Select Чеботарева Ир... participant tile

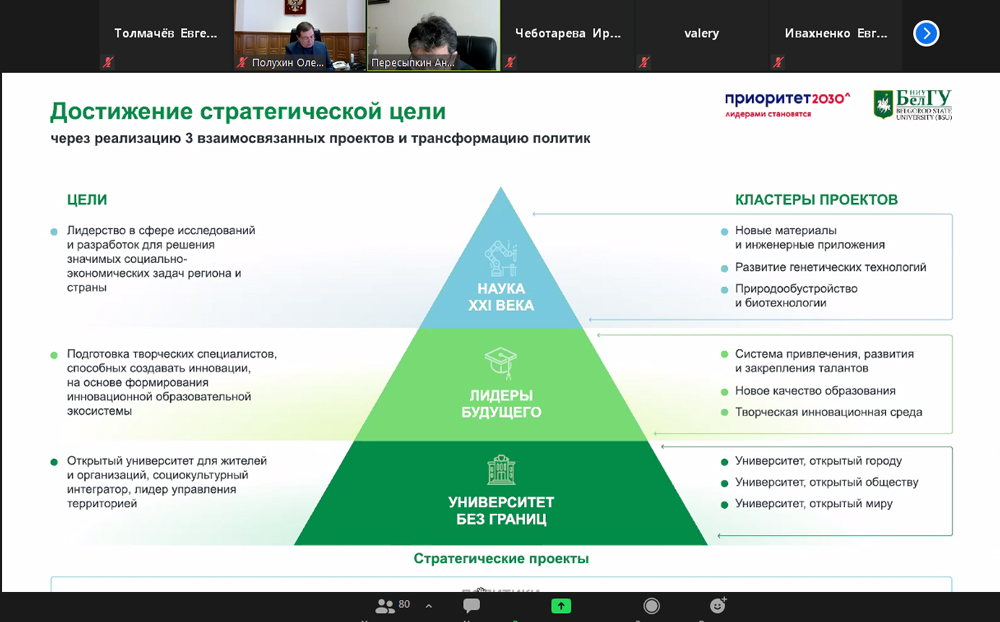567,34
